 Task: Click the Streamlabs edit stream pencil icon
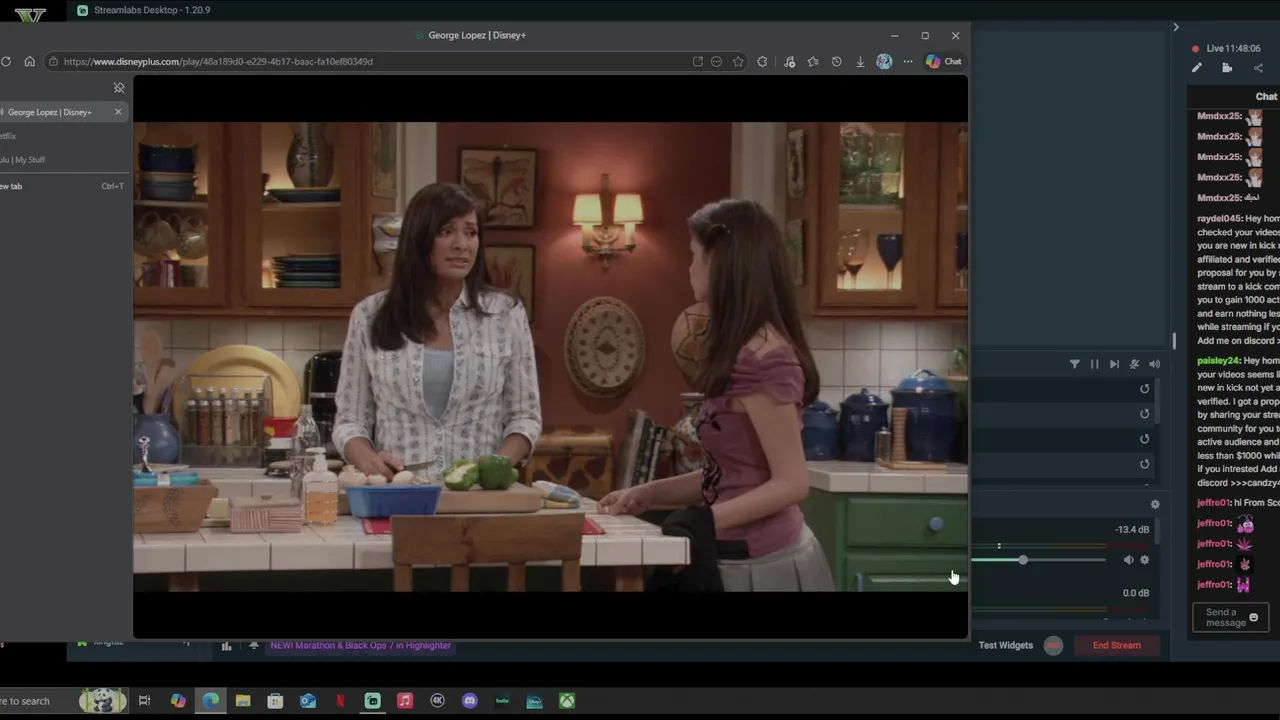[1196, 68]
